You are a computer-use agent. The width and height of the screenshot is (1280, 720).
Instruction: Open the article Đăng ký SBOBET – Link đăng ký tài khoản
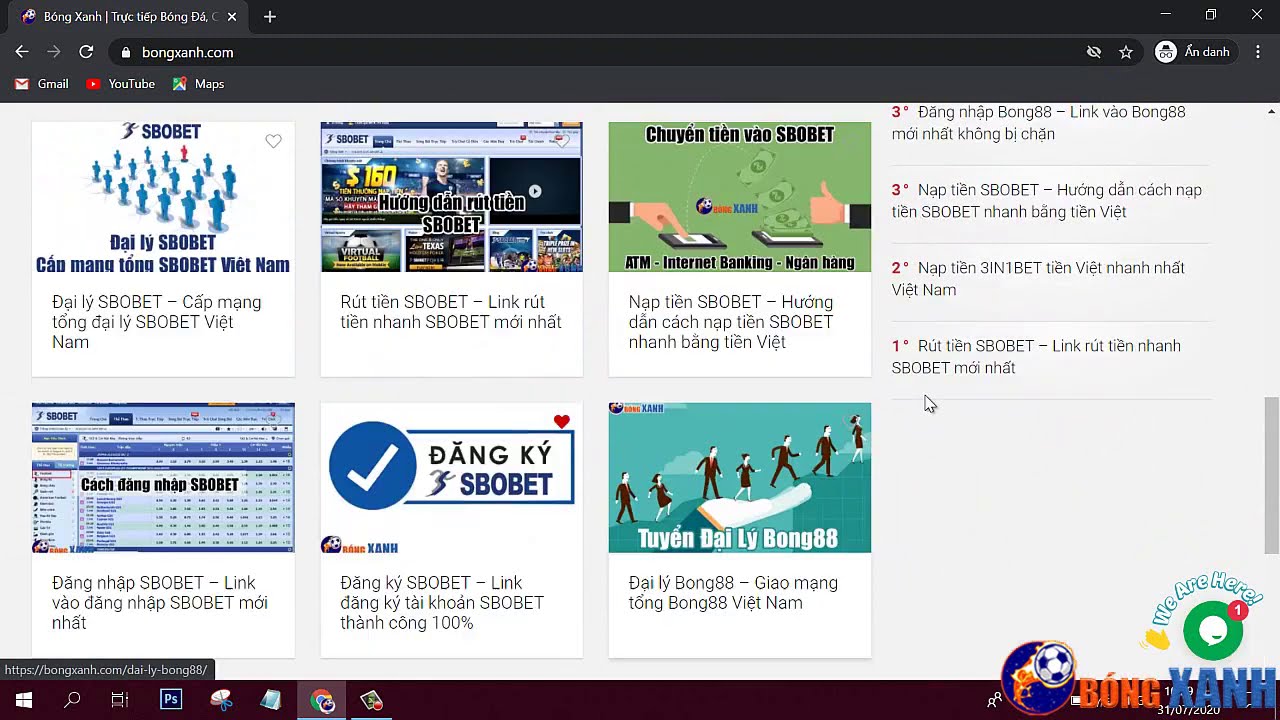click(x=442, y=603)
